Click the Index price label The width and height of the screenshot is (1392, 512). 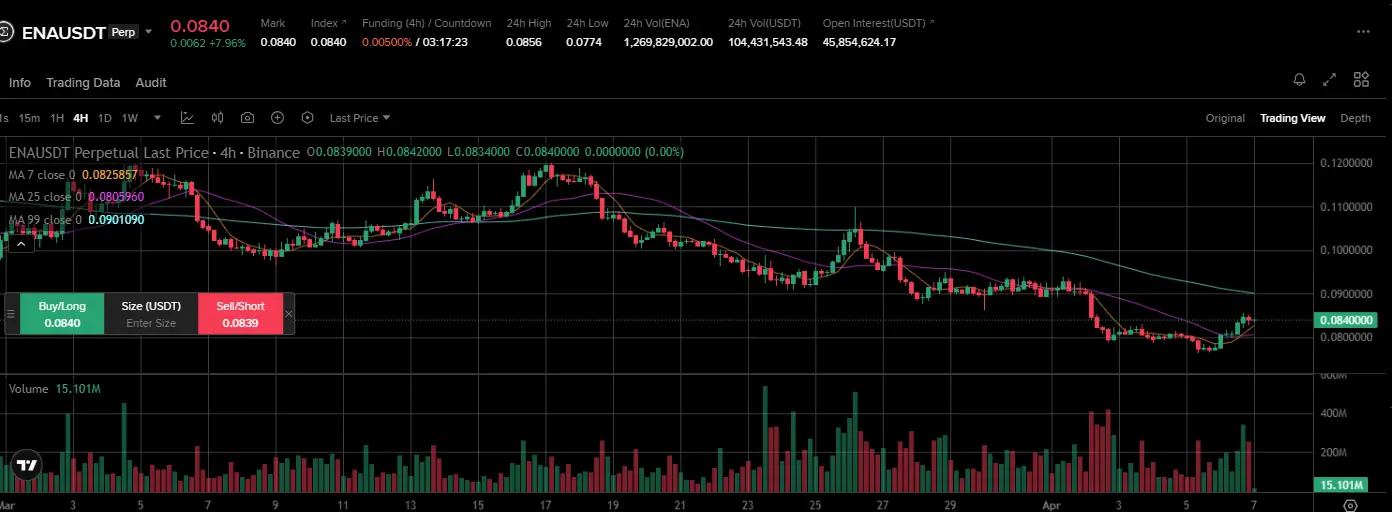324,23
